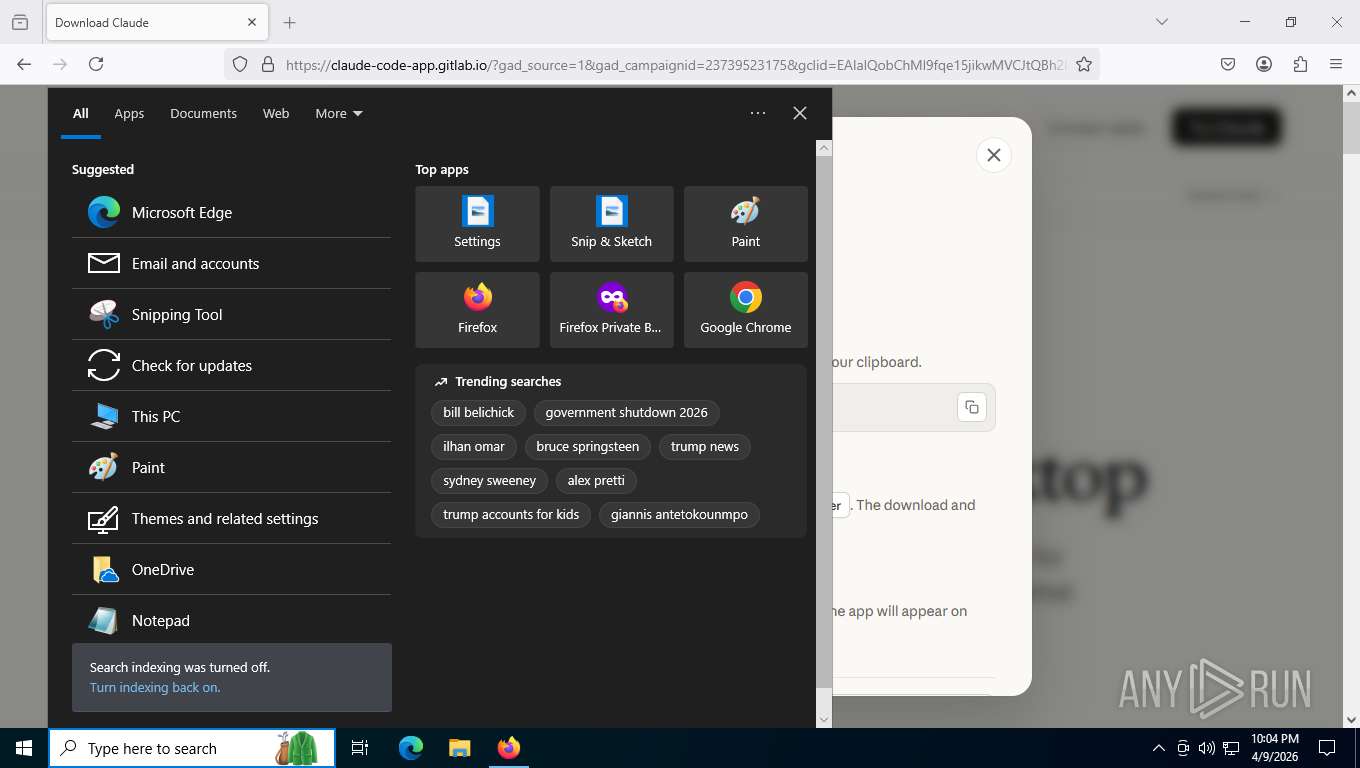Open Firefox extensions puzzle icon

click(x=1300, y=64)
